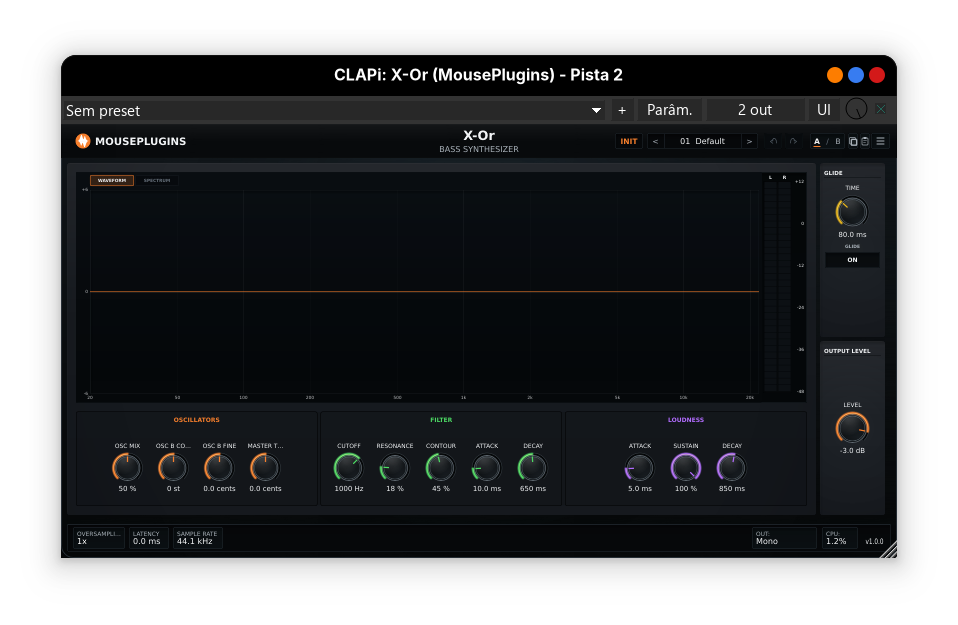Click the paste state clipboard icon
958x625 pixels.
pos(865,141)
